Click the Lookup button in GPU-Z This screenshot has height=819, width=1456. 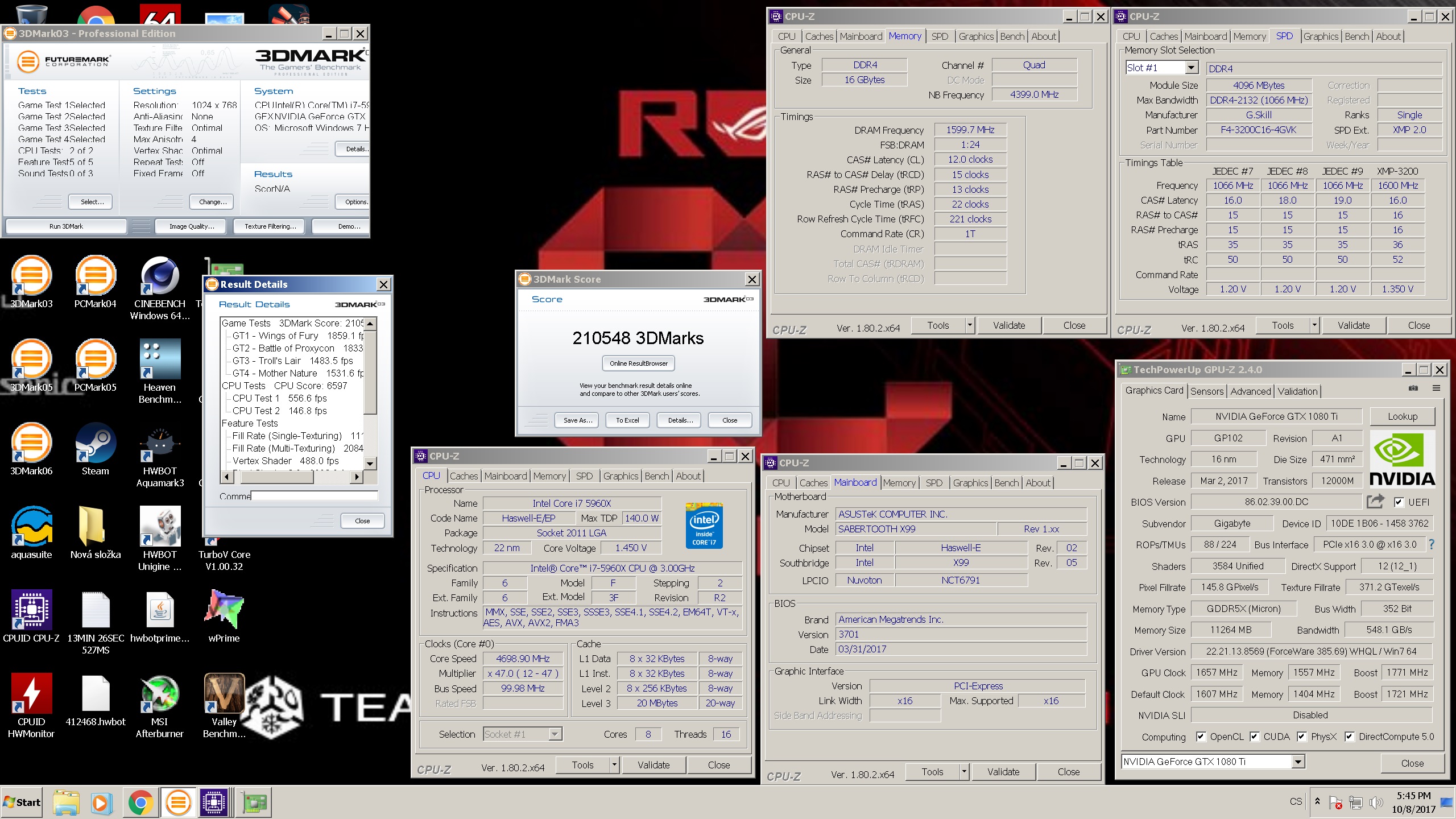point(1402,416)
